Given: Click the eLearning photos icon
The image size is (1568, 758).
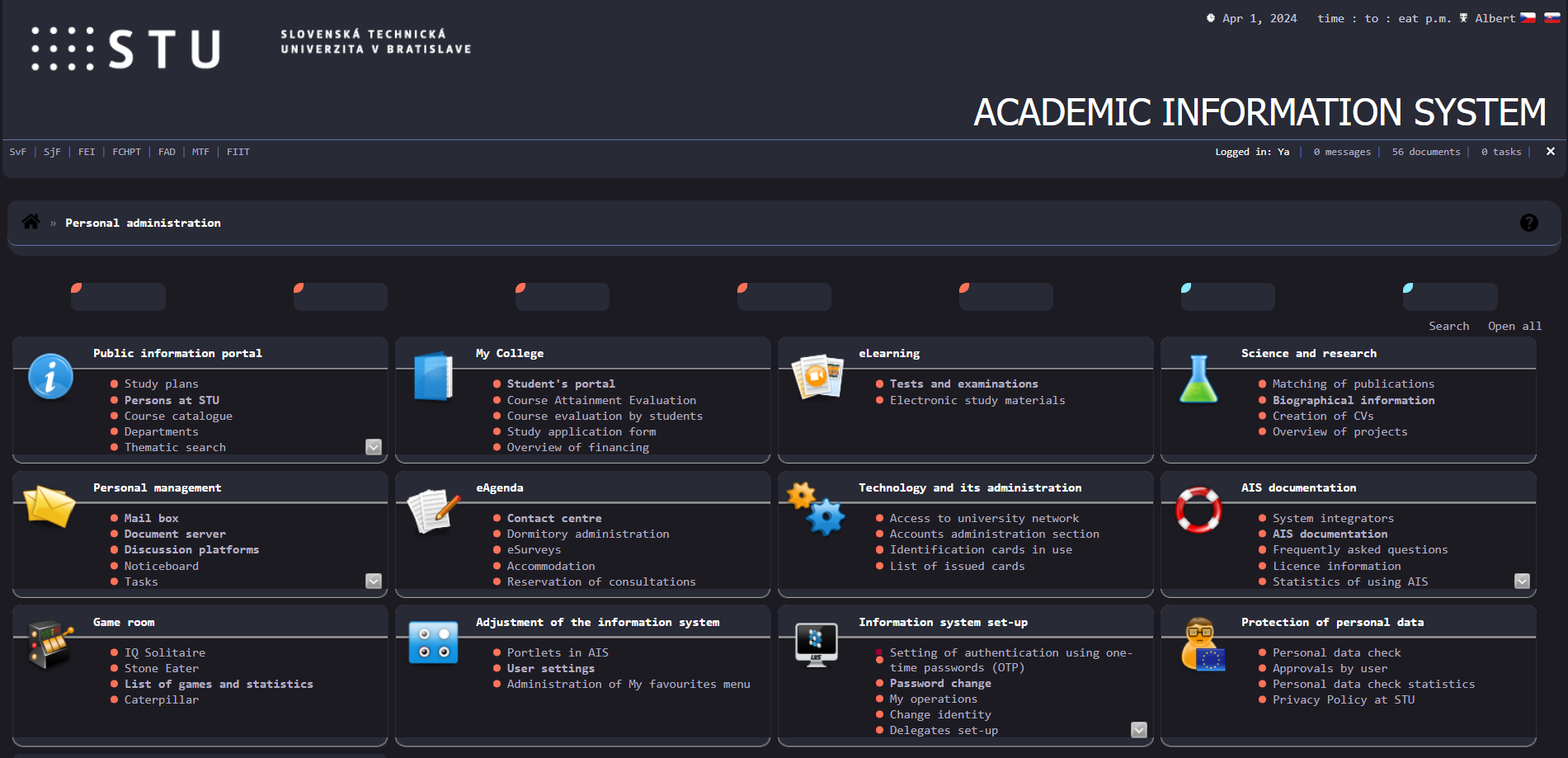Looking at the screenshot, I should point(817,376).
